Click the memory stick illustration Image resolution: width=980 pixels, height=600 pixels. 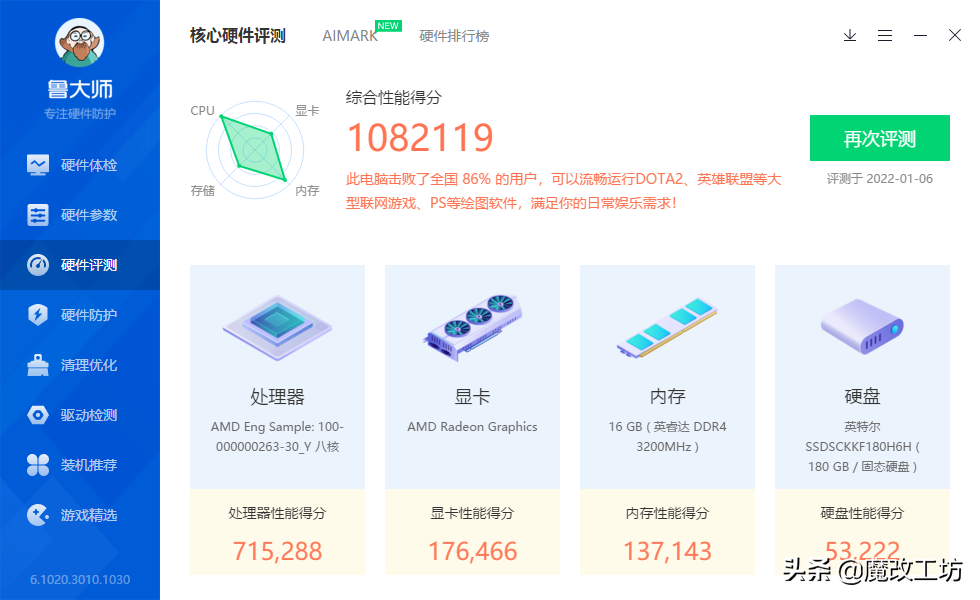pyautogui.click(x=668, y=328)
